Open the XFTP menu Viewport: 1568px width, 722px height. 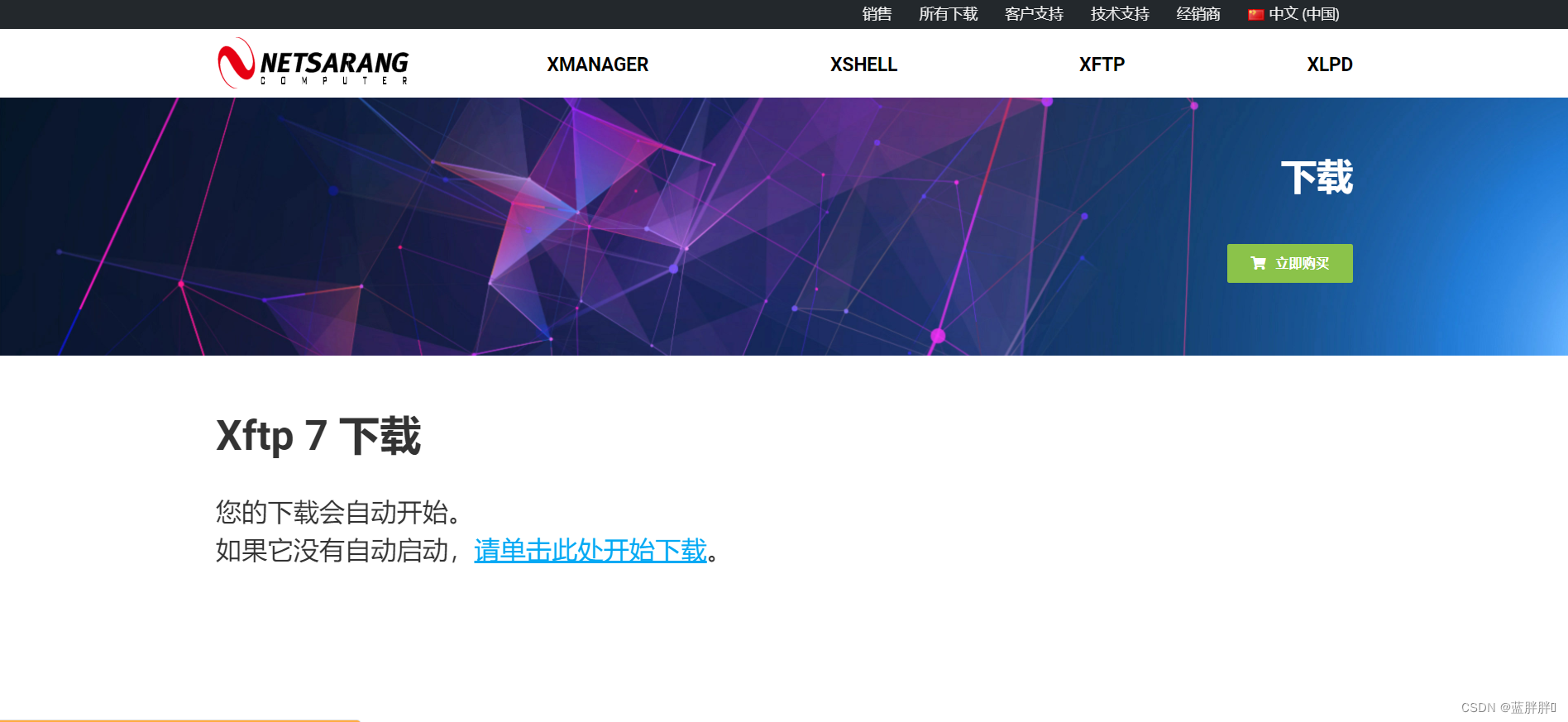pyautogui.click(x=1102, y=65)
